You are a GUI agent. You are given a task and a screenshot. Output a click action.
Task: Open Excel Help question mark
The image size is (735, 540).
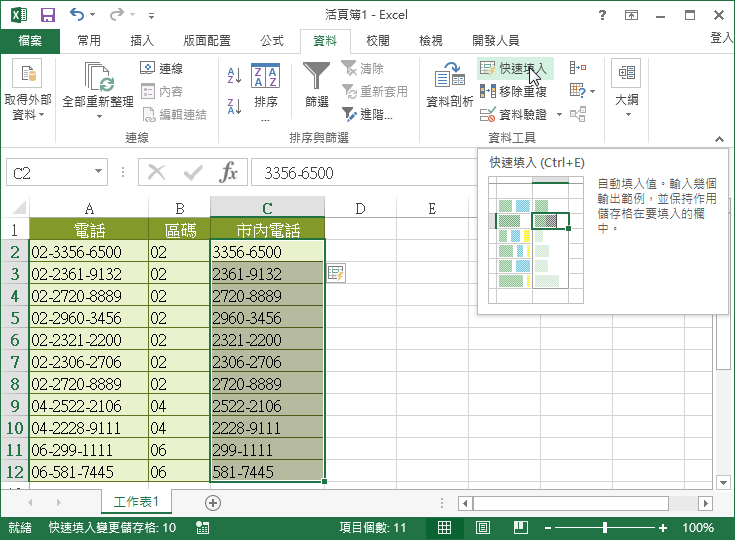pos(602,15)
